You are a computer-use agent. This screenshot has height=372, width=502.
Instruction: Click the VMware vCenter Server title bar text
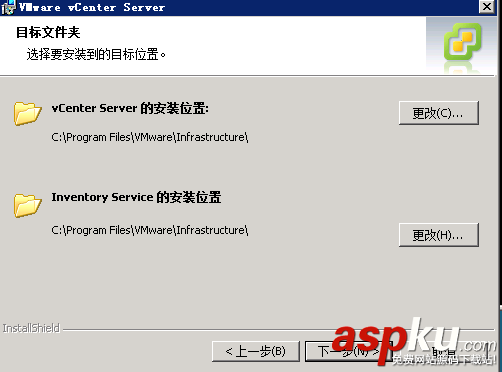click(x=92, y=7)
